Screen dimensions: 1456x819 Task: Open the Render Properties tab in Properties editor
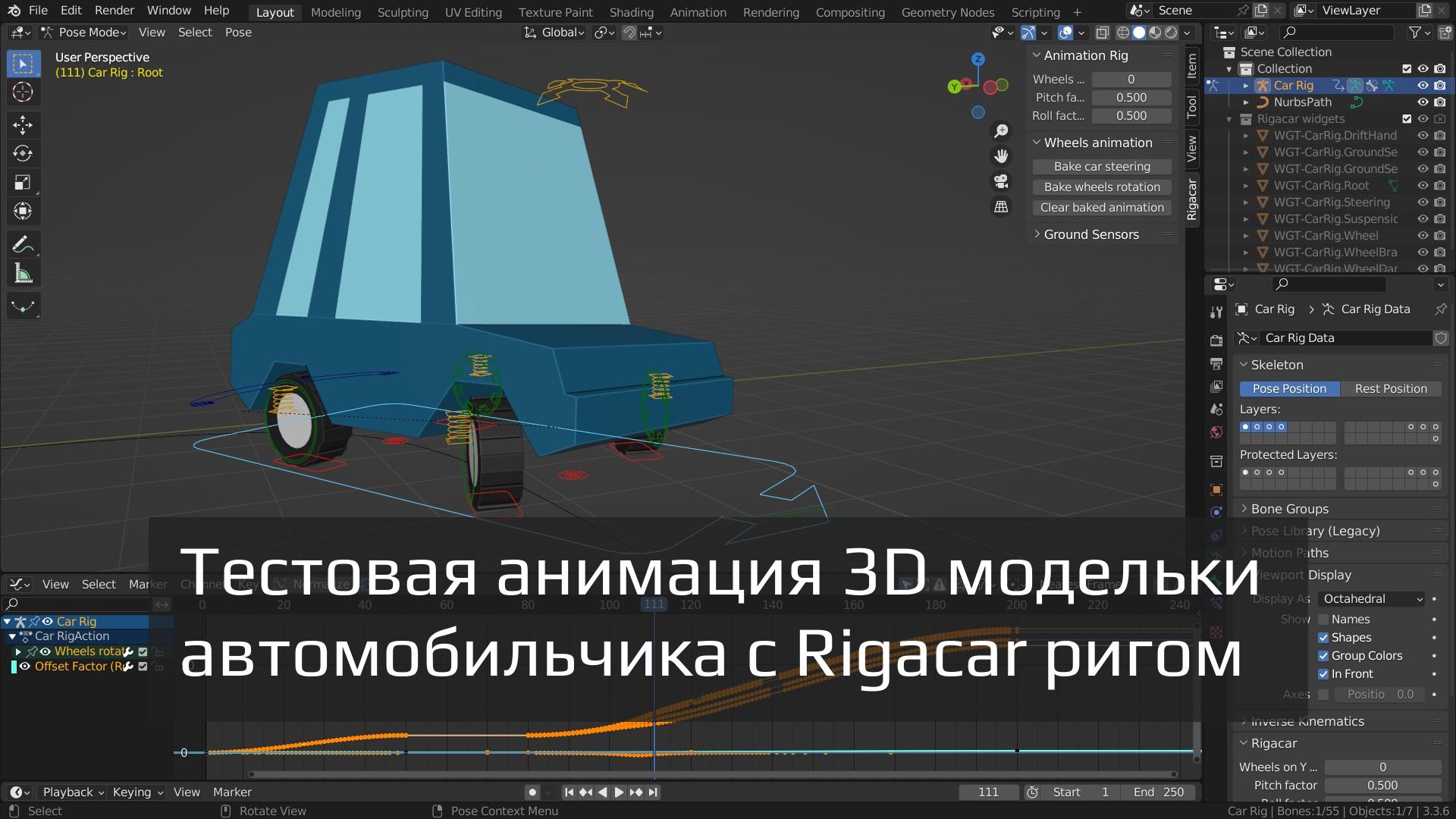point(1216,340)
